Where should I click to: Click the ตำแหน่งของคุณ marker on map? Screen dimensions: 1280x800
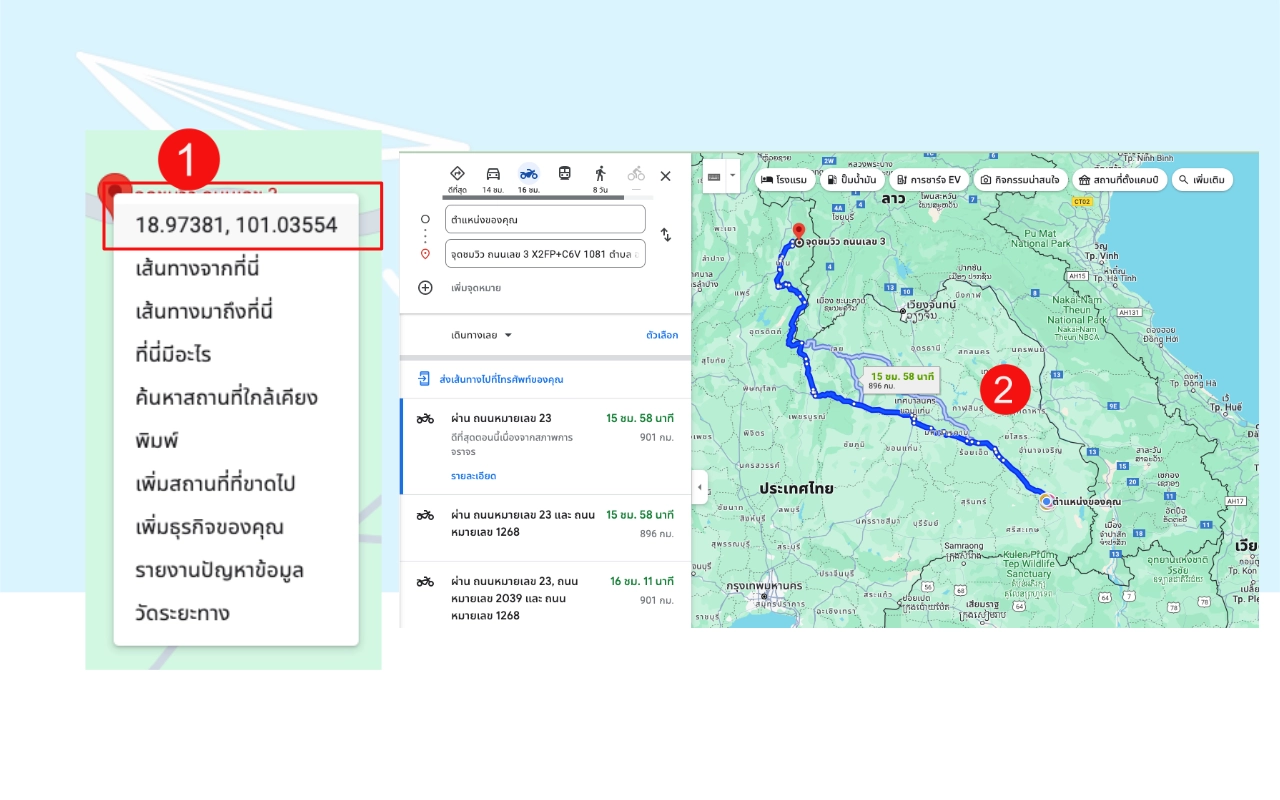coord(1046,501)
